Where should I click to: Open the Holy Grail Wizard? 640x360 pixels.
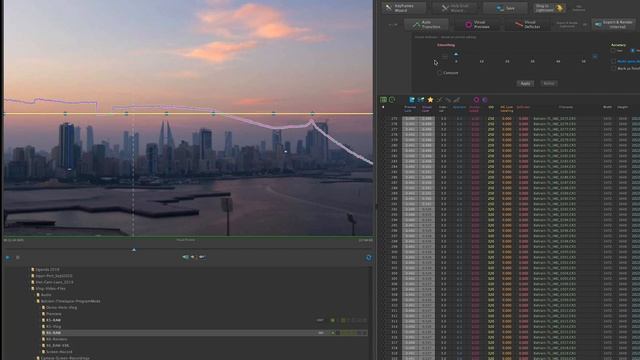(455, 8)
